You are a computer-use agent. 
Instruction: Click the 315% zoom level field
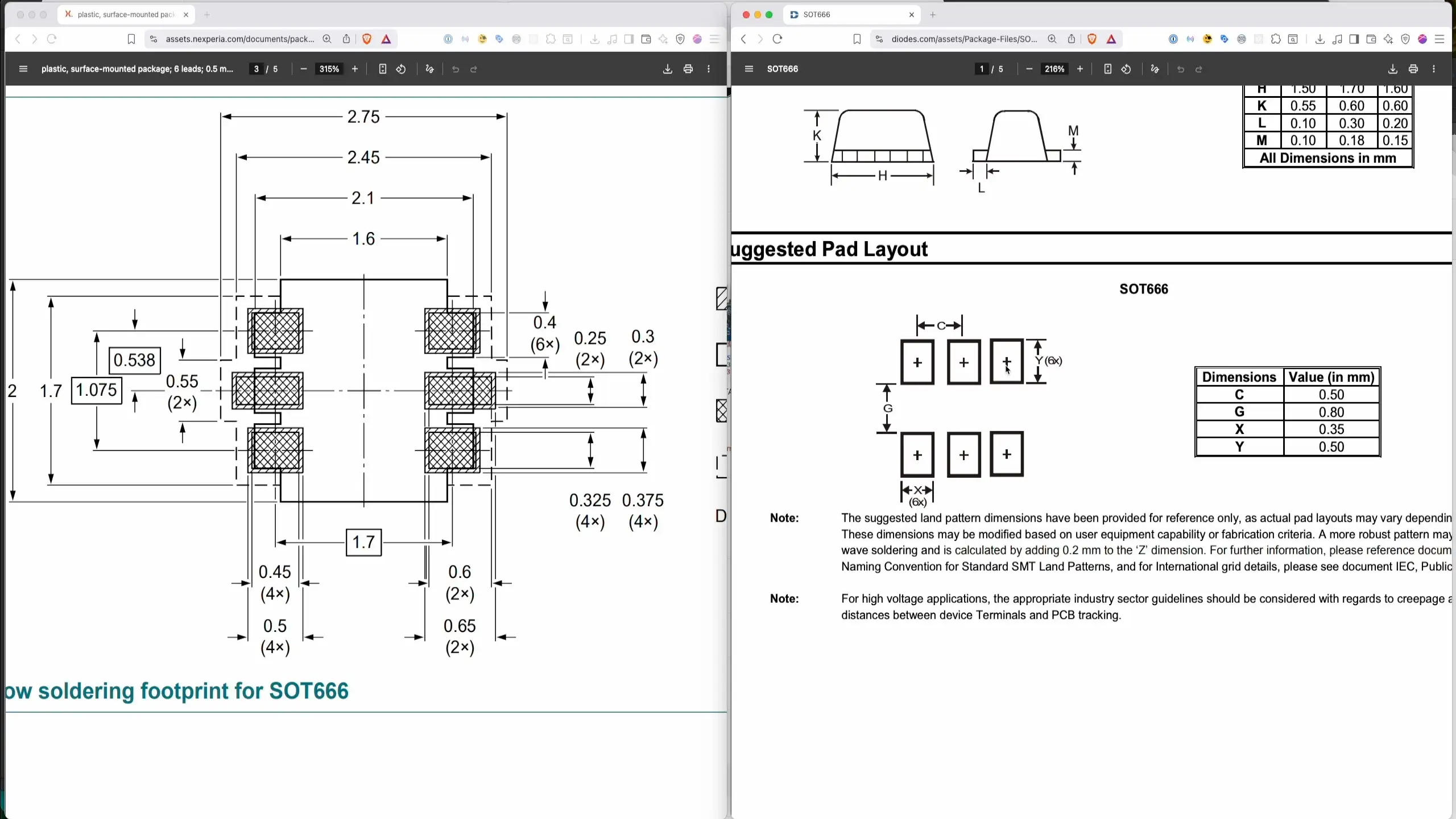[x=329, y=69]
